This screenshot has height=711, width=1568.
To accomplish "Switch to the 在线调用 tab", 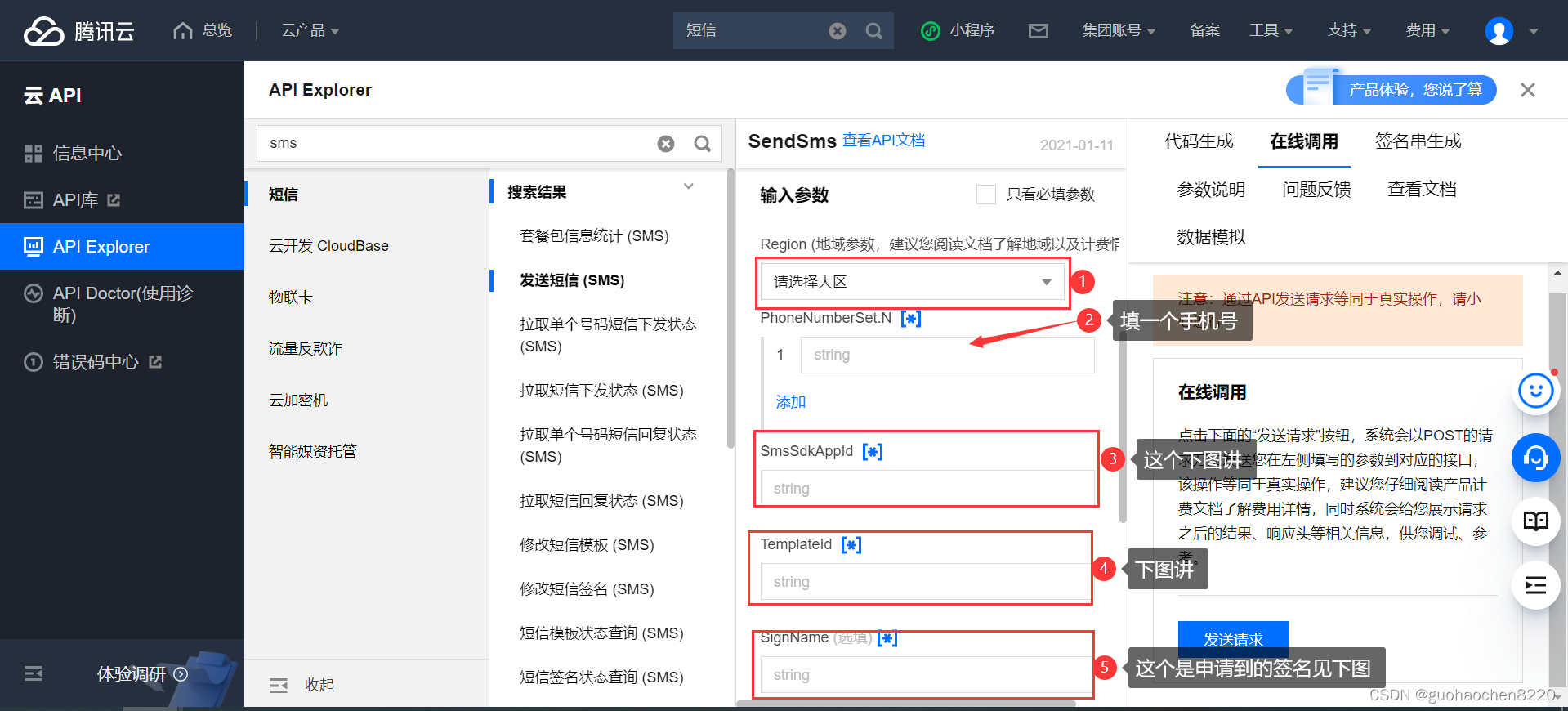I will click(1304, 141).
